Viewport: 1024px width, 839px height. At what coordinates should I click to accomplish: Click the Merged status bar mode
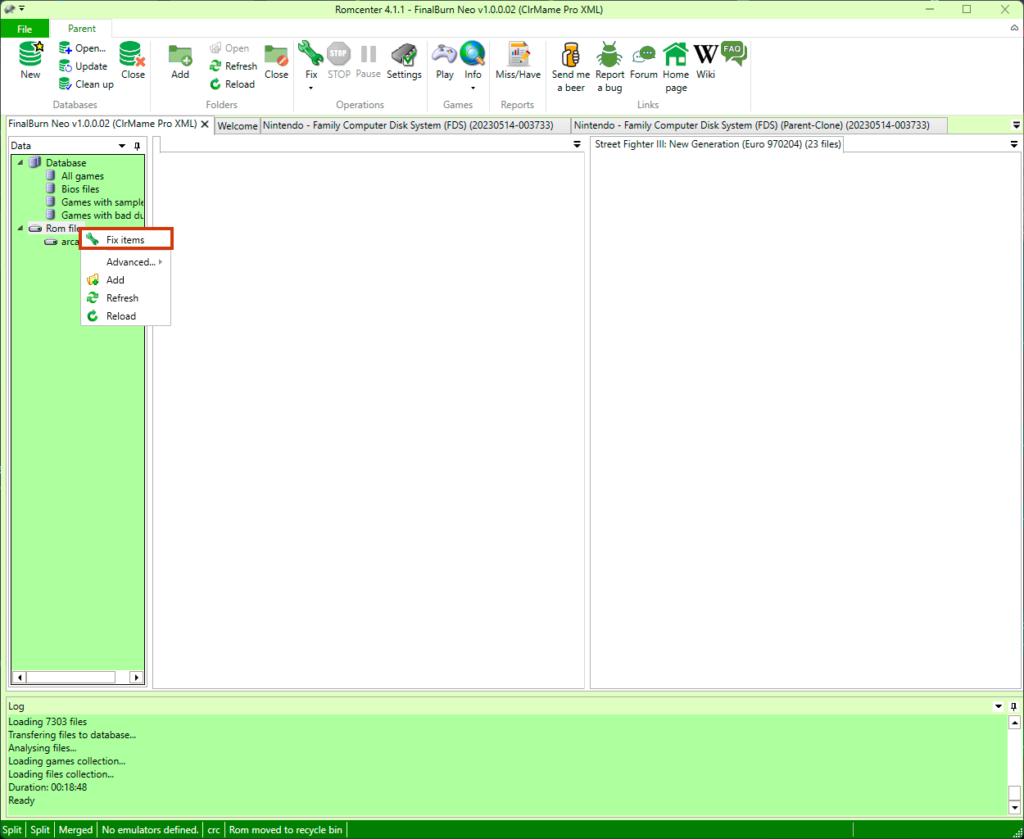click(x=76, y=830)
